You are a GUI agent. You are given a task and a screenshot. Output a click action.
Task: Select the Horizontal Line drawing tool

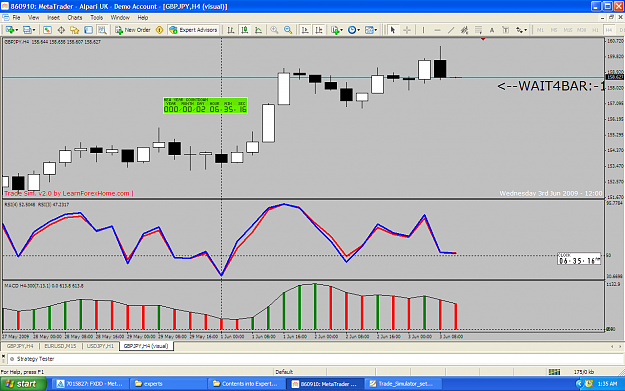point(437,30)
